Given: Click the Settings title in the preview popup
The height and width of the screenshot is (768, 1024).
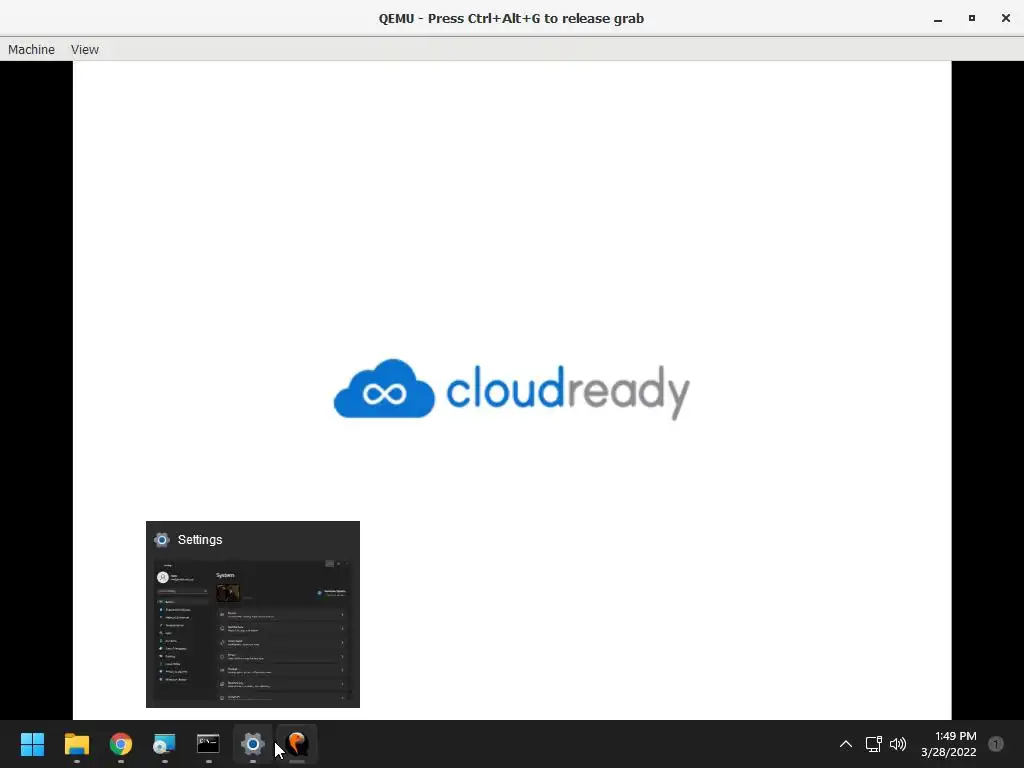Looking at the screenshot, I should (200, 539).
